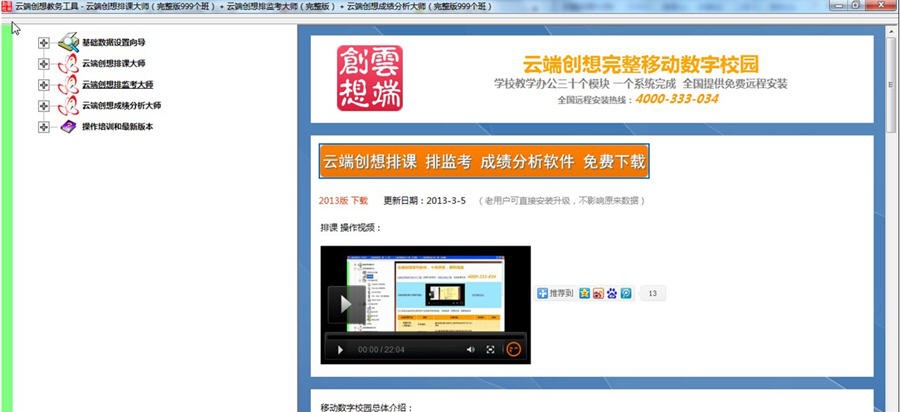Open 云端创想排监考大师 tree item
The width and height of the screenshot is (900, 412).
pyautogui.click(x=117, y=85)
